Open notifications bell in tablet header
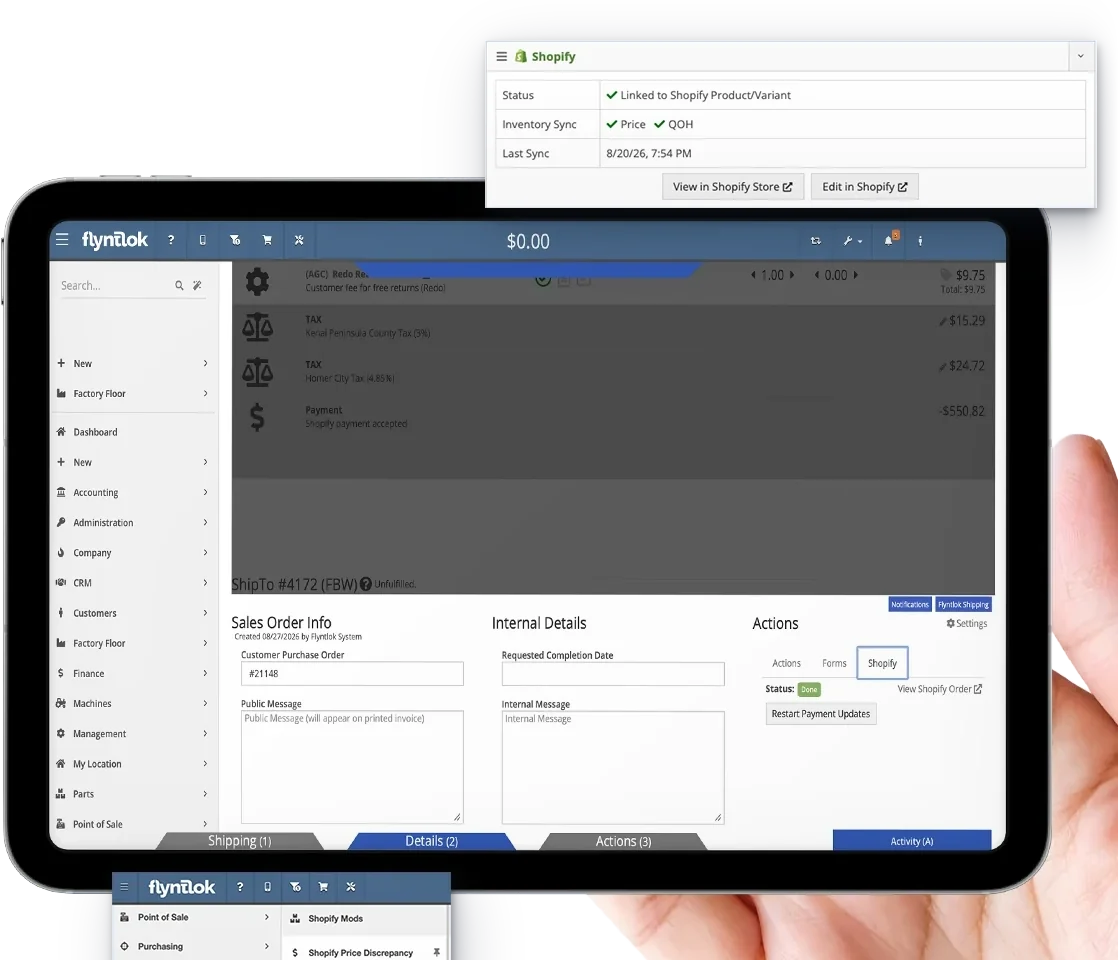 (890, 240)
